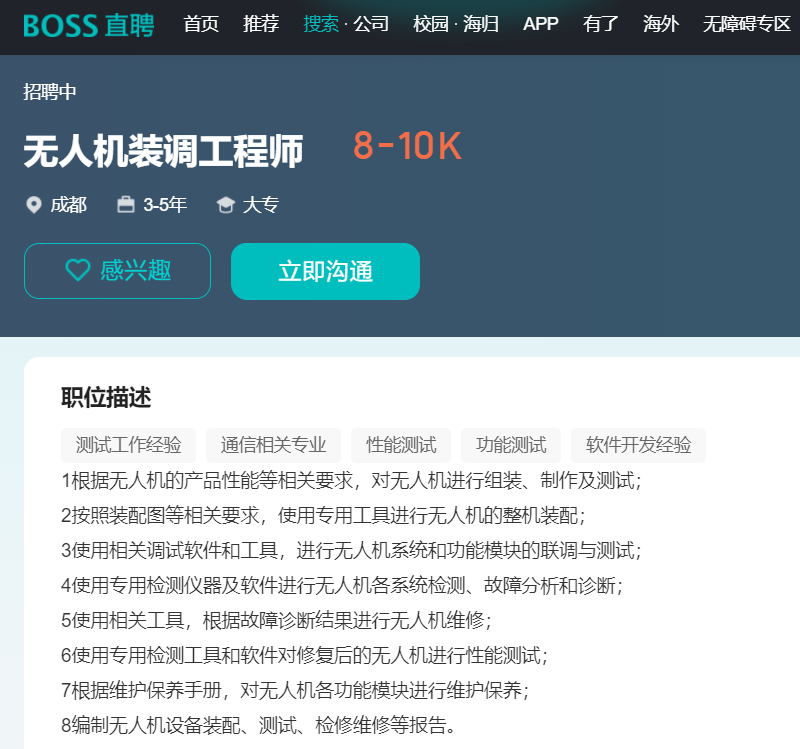Click the 通信相关专业 tag
Image resolution: width=800 pixels, height=749 pixels.
click(x=273, y=445)
